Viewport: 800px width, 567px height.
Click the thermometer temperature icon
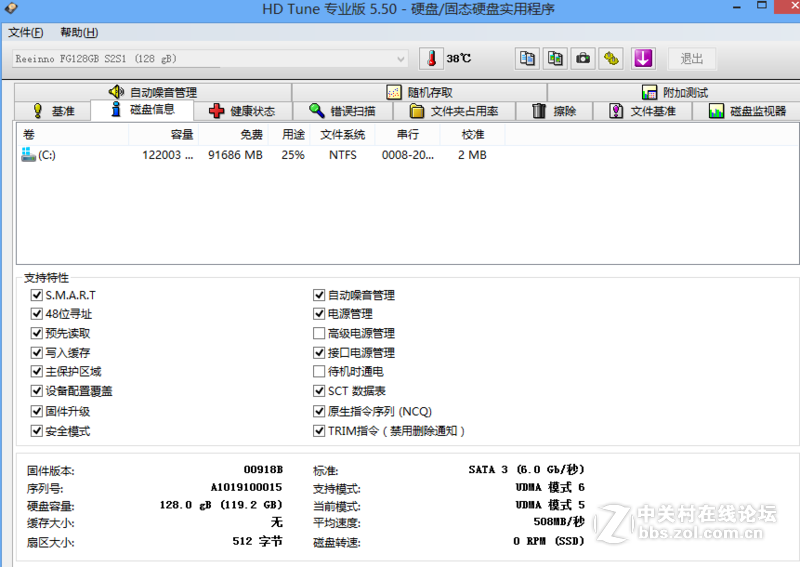tap(432, 58)
